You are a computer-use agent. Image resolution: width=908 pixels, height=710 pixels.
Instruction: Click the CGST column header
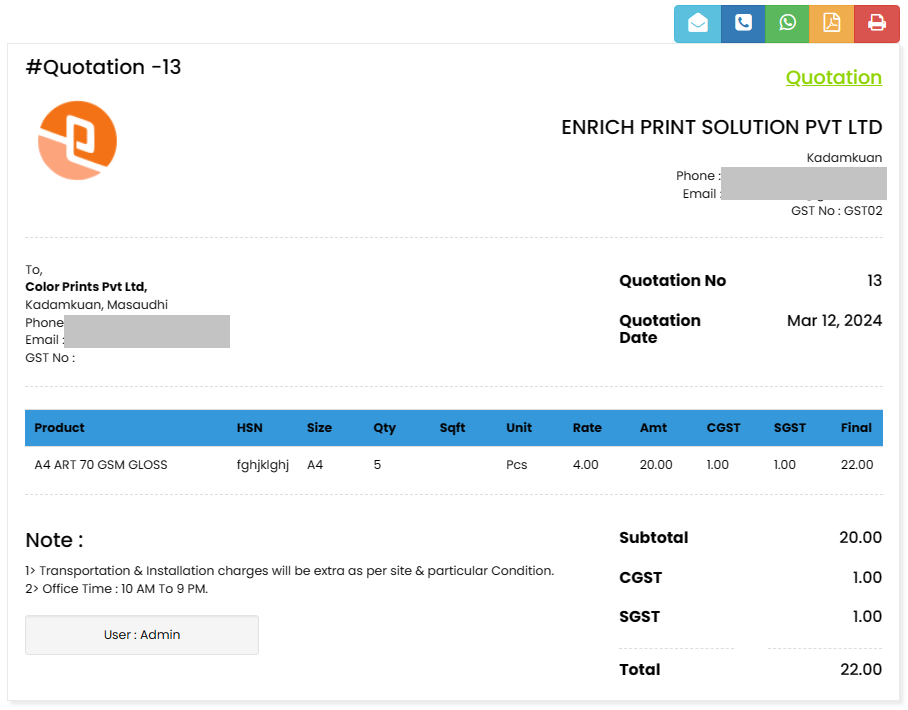tap(723, 428)
